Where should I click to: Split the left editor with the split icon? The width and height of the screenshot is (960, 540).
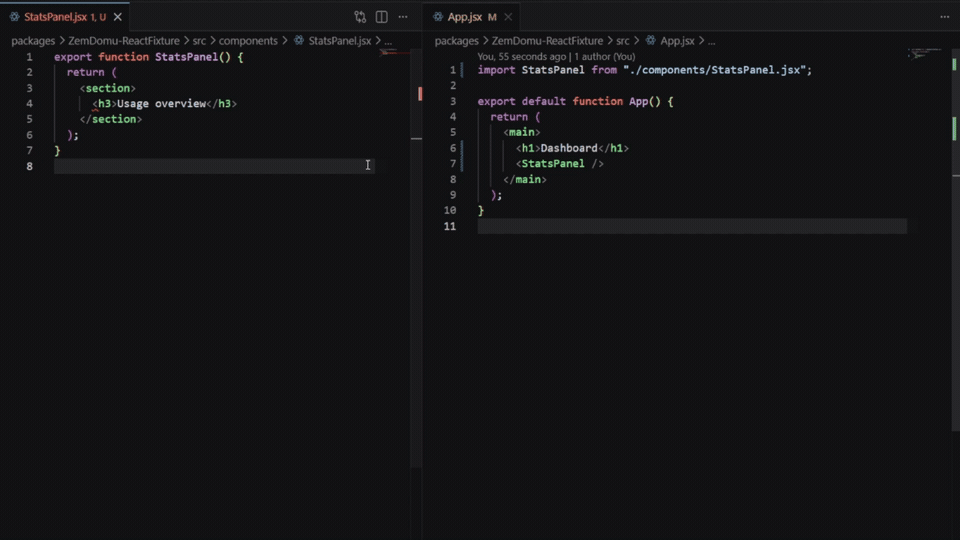click(x=381, y=17)
